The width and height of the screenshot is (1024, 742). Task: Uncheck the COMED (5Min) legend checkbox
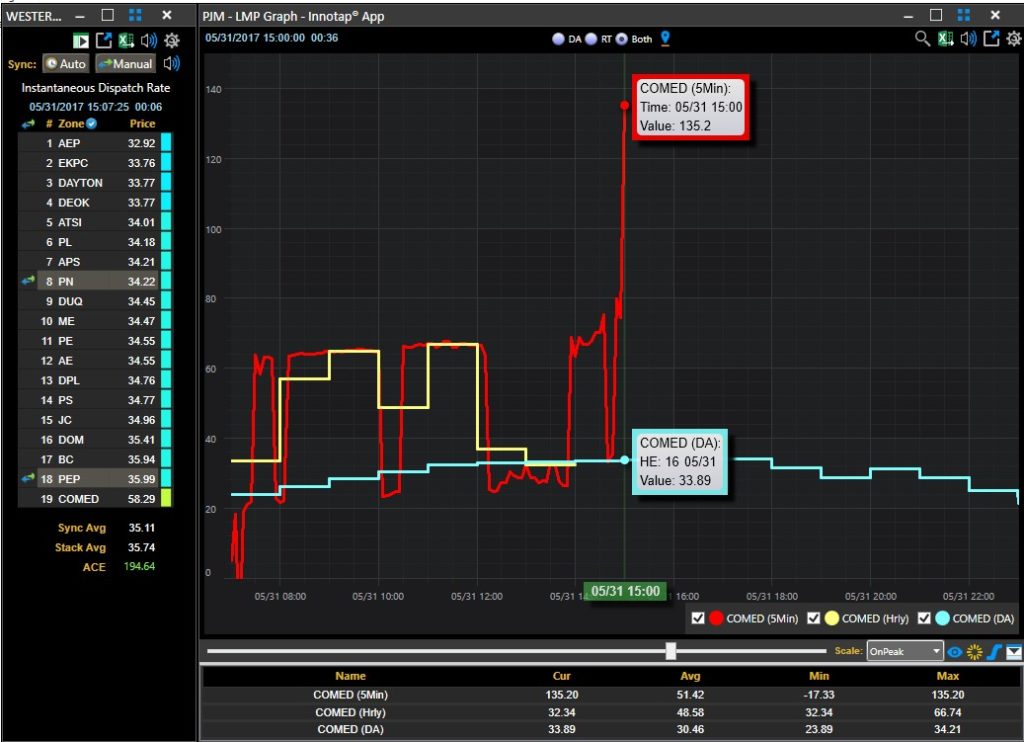(x=698, y=618)
